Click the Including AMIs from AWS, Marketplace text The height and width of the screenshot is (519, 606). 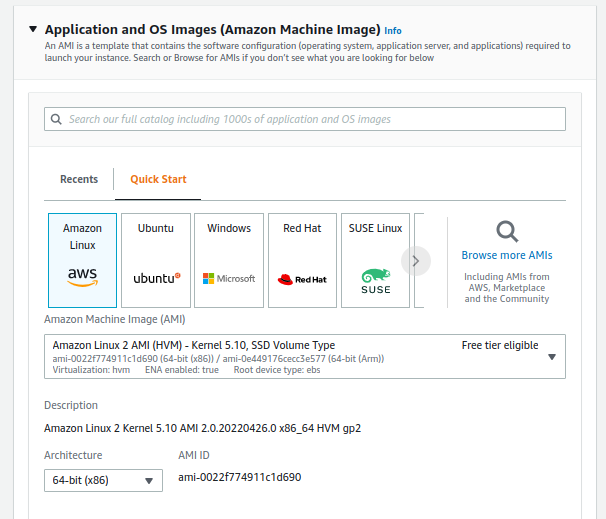pos(507,288)
